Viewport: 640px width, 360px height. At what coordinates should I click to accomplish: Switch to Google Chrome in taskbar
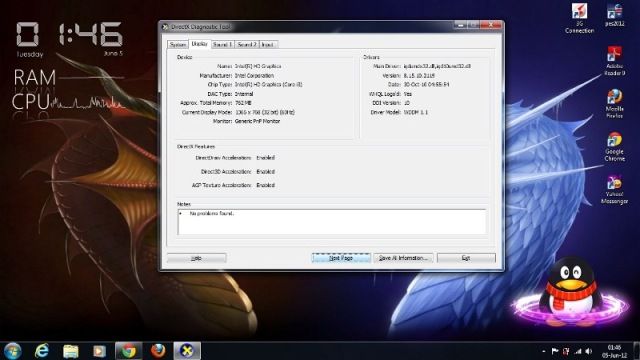[x=129, y=351]
